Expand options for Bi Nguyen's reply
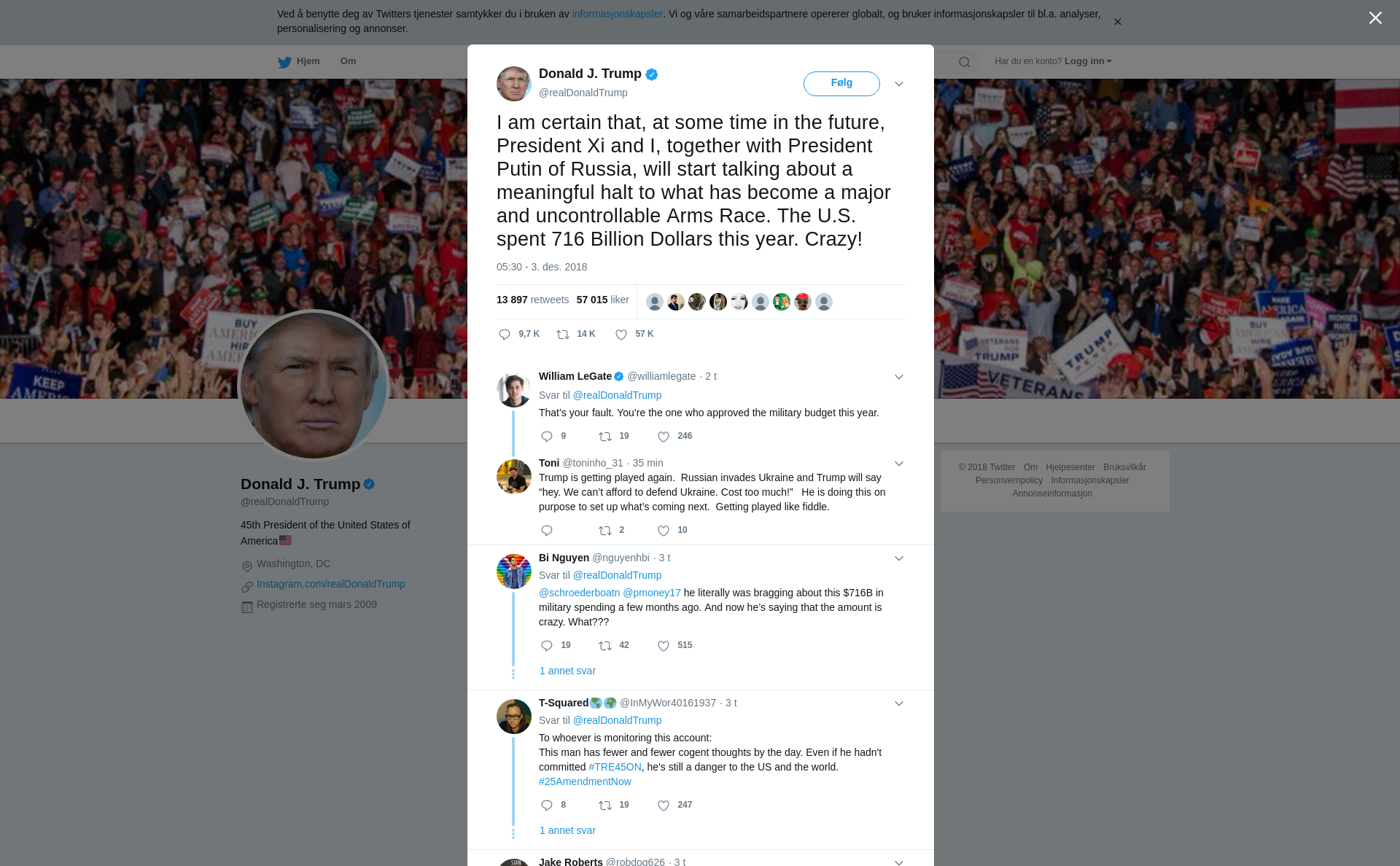The height and width of the screenshot is (866, 1400). pos(899,558)
